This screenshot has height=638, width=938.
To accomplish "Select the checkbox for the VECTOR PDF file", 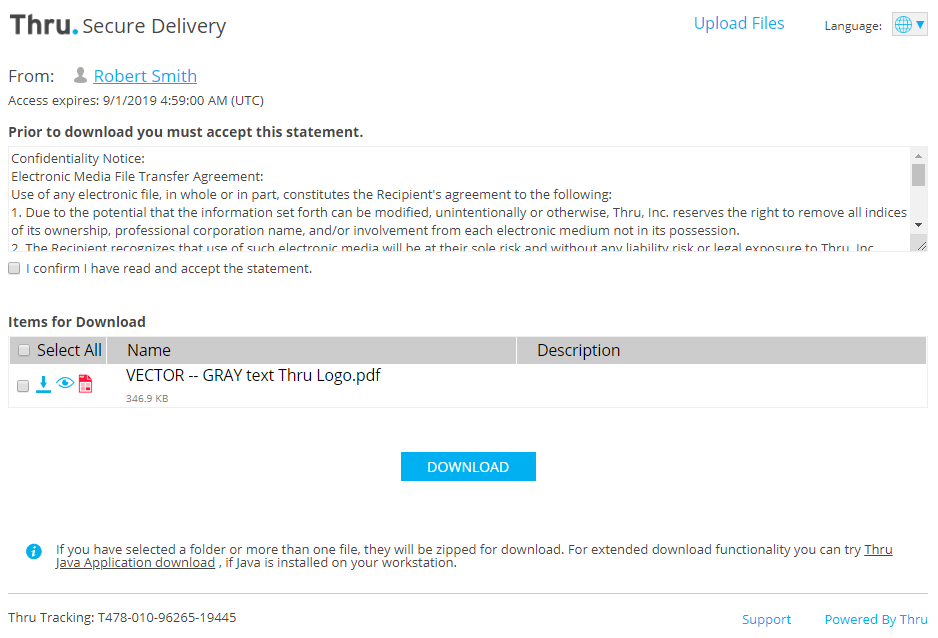I will (x=24, y=386).
